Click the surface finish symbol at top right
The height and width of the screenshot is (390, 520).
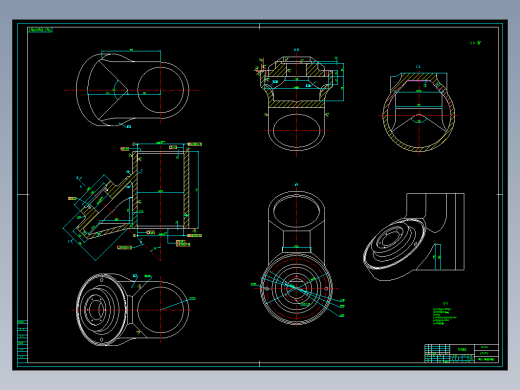click(476, 43)
